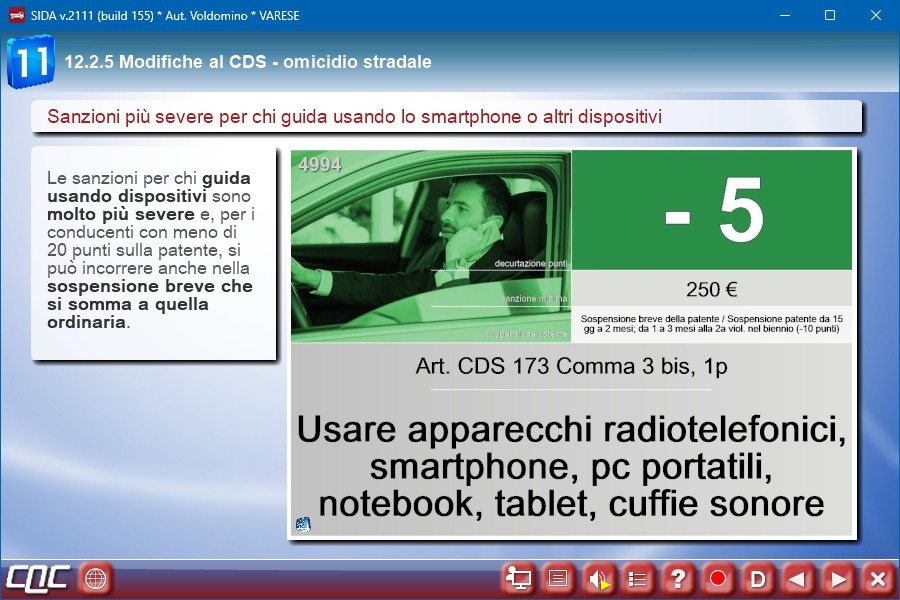Advance to next slide with right arrow
Viewport: 900px width, 600px height.
click(x=838, y=578)
